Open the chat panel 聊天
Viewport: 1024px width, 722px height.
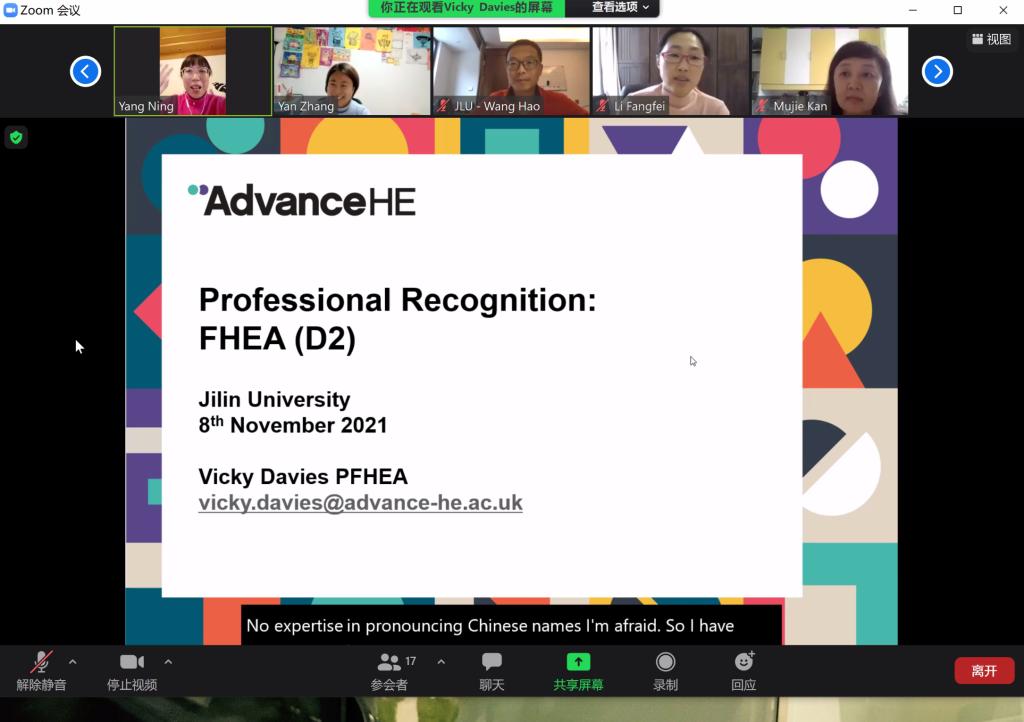tap(492, 670)
